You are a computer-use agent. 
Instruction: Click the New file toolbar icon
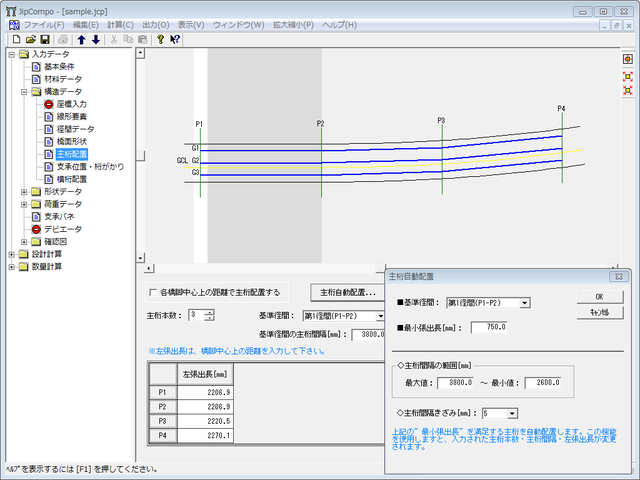(x=17, y=39)
